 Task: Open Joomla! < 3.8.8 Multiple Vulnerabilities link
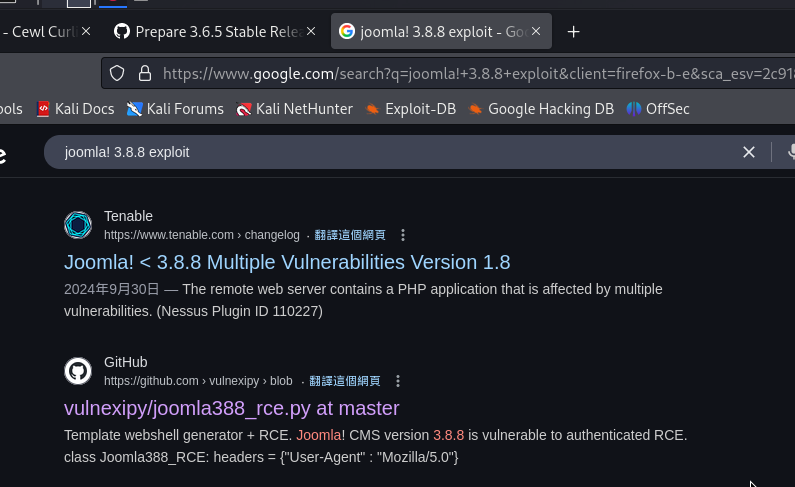pyautogui.click(x=287, y=262)
